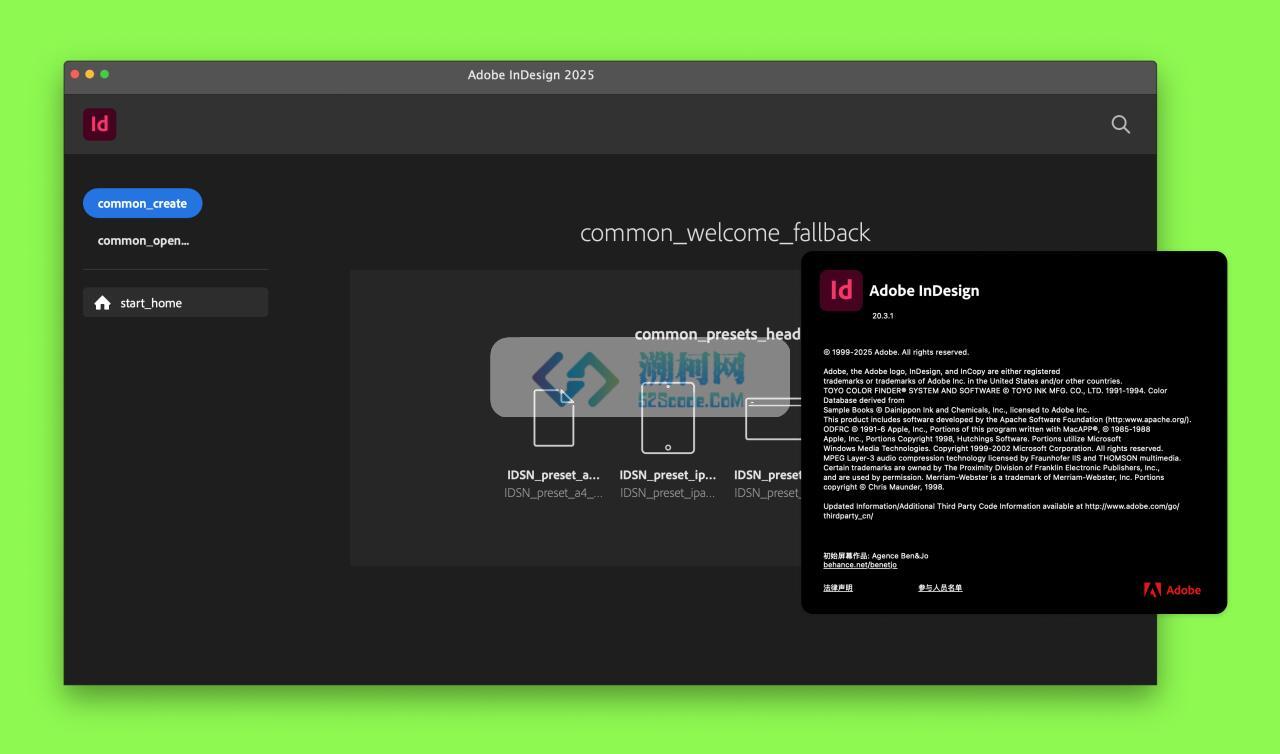Click the Adobe InDesign 2025 window title
1280x754 pixels.
click(x=531, y=75)
